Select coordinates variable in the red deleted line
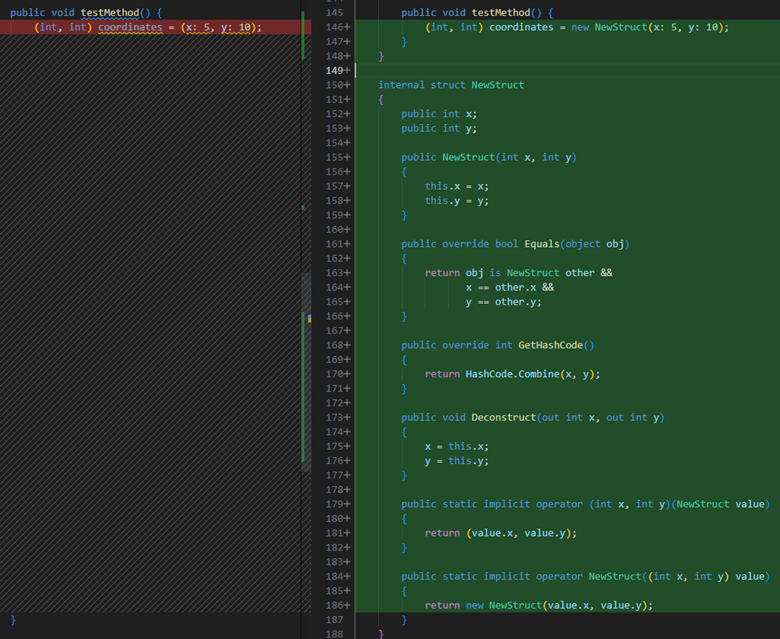 [x=129, y=27]
